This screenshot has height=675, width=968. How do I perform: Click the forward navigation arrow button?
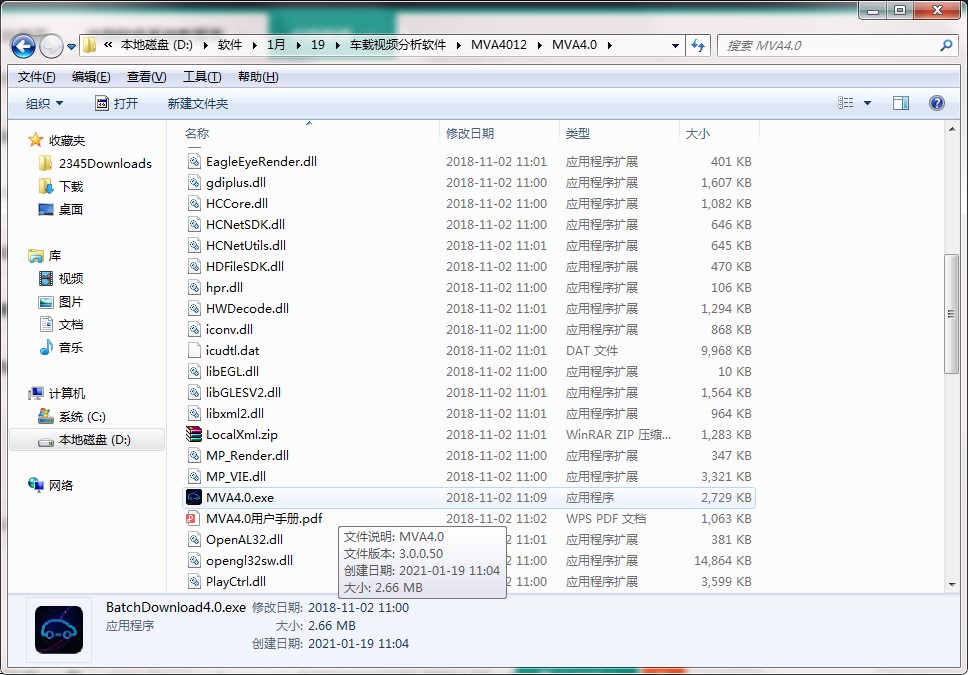point(51,46)
